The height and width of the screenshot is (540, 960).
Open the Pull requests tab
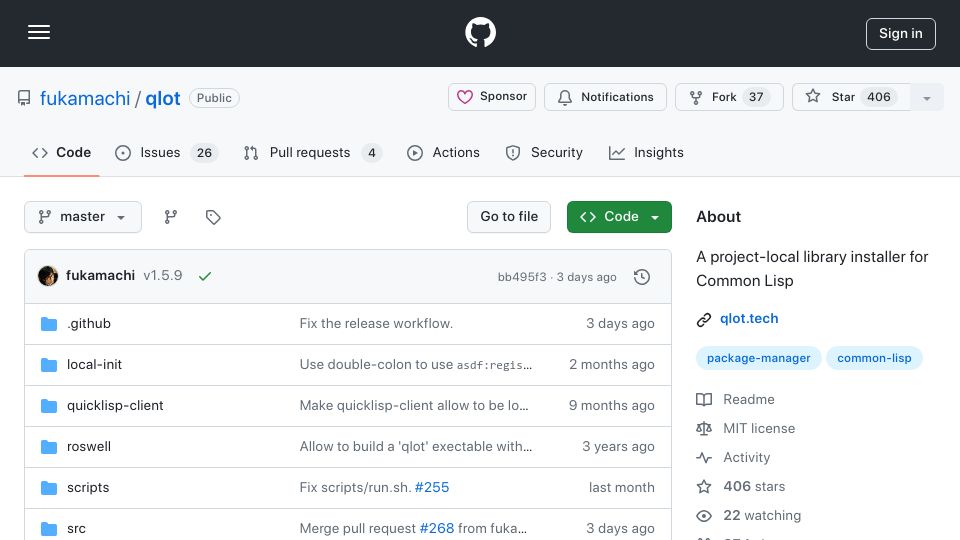(312, 152)
